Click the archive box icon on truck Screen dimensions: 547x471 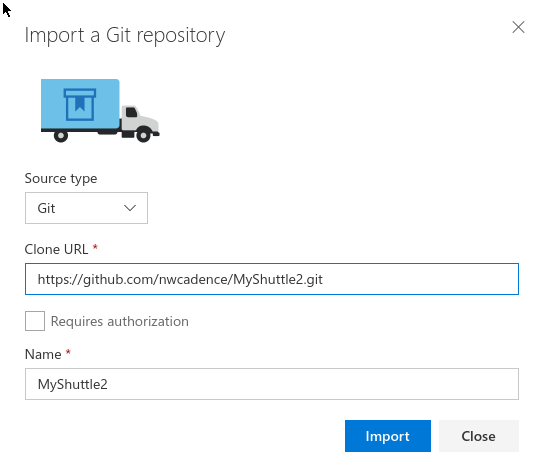point(80,104)
